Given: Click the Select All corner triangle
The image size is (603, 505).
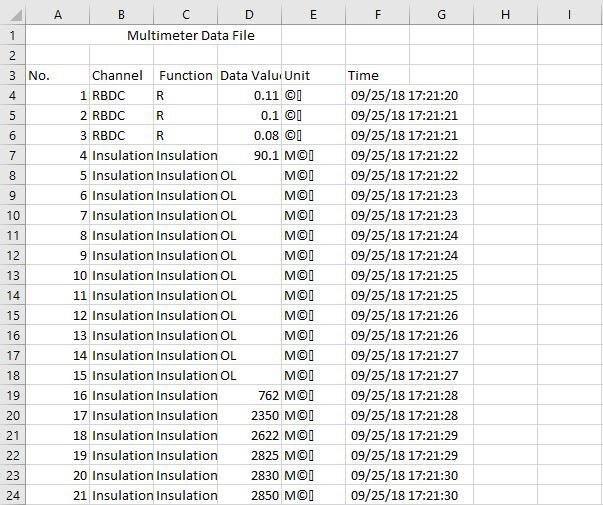Looking at the screenshot, I should [15, 15].
